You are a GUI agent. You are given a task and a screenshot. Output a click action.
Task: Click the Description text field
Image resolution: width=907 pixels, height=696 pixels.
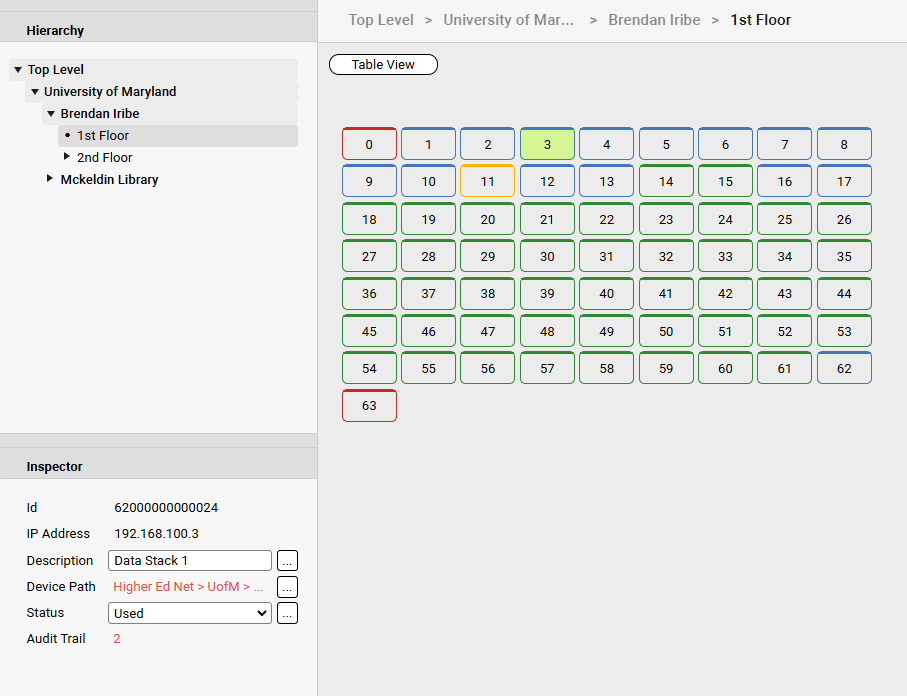[x=189, y=561]
